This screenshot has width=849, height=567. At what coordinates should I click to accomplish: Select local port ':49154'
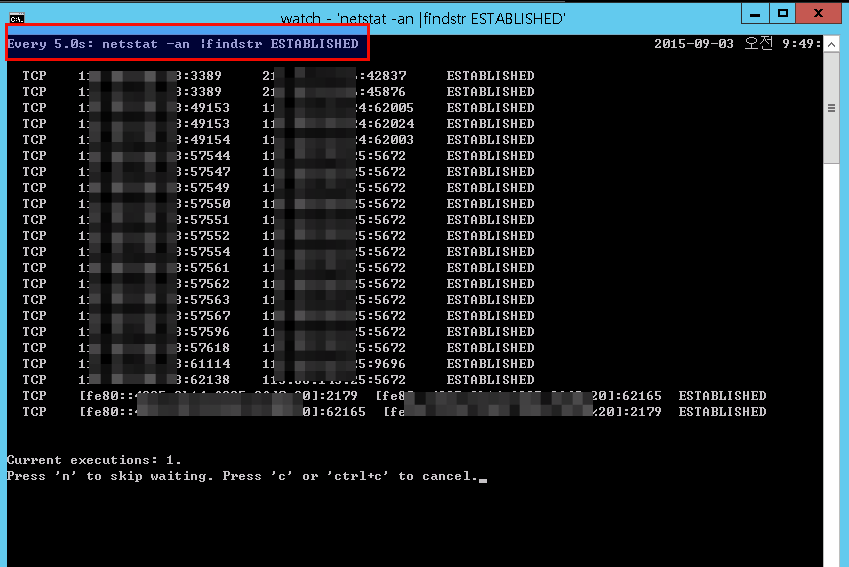click(x=207, y=140)
